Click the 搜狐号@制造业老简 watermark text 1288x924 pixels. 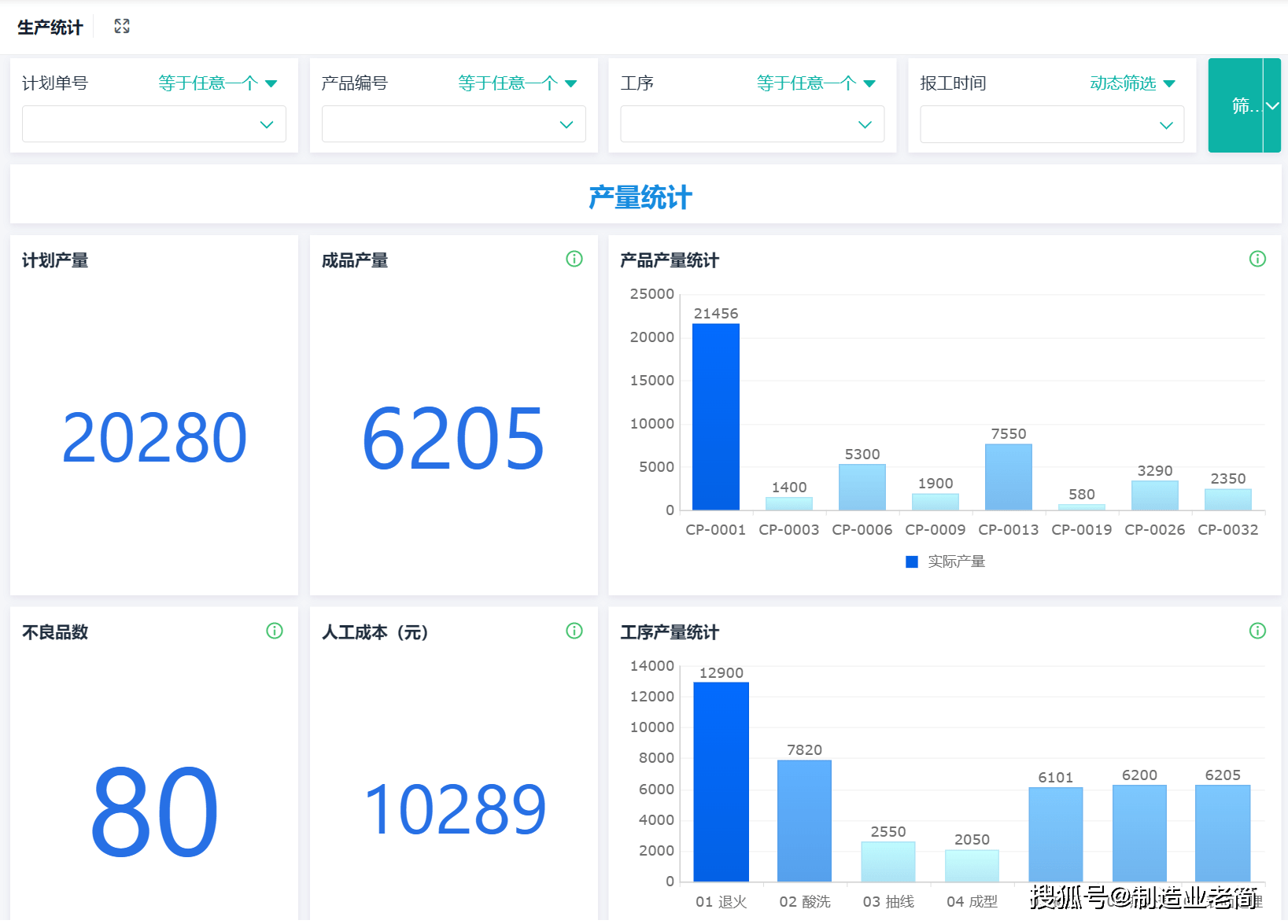point(1141,899)
